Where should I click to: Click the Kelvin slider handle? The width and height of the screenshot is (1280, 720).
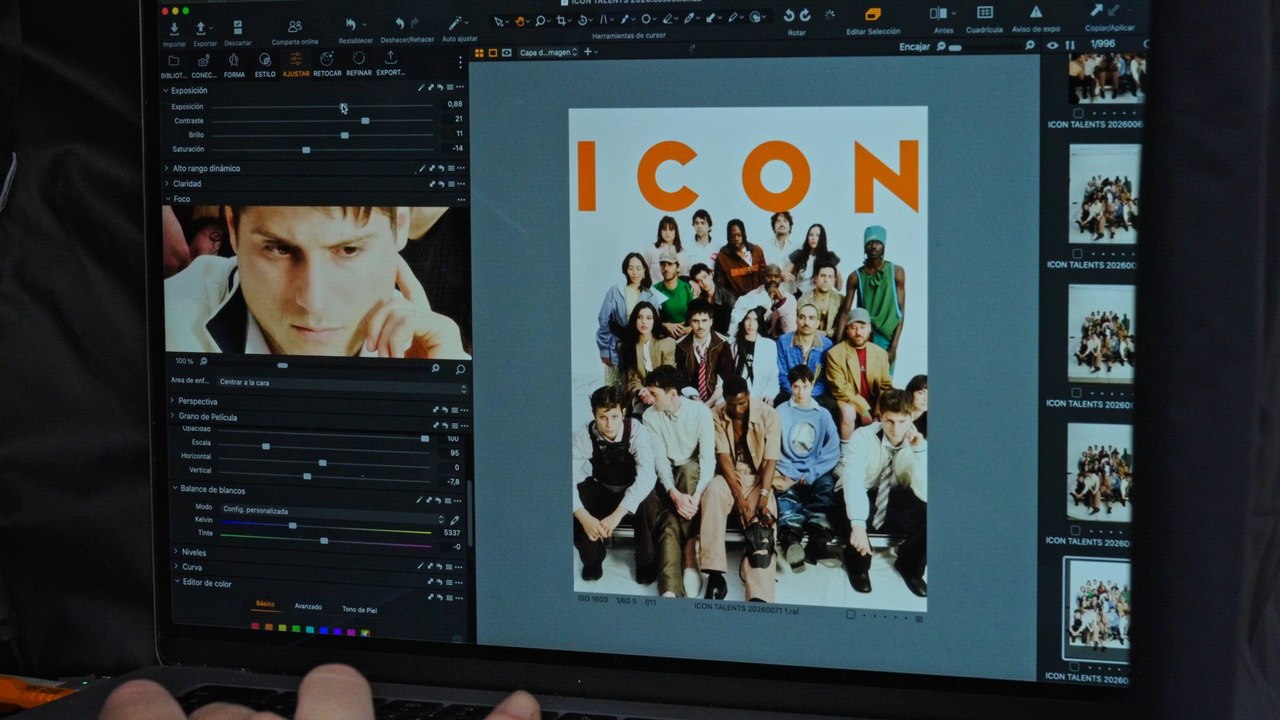pyautogui.click(x=292, y=525)
